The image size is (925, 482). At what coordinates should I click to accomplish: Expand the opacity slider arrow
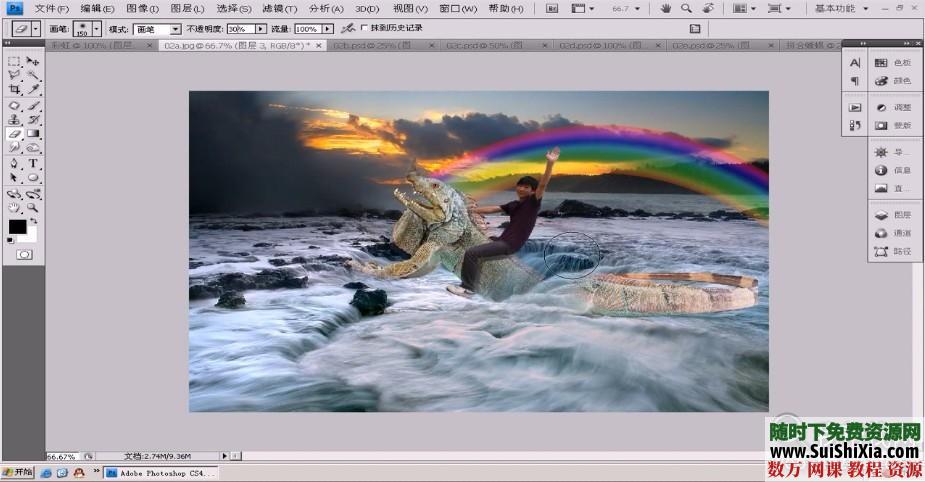click(259, 30)
